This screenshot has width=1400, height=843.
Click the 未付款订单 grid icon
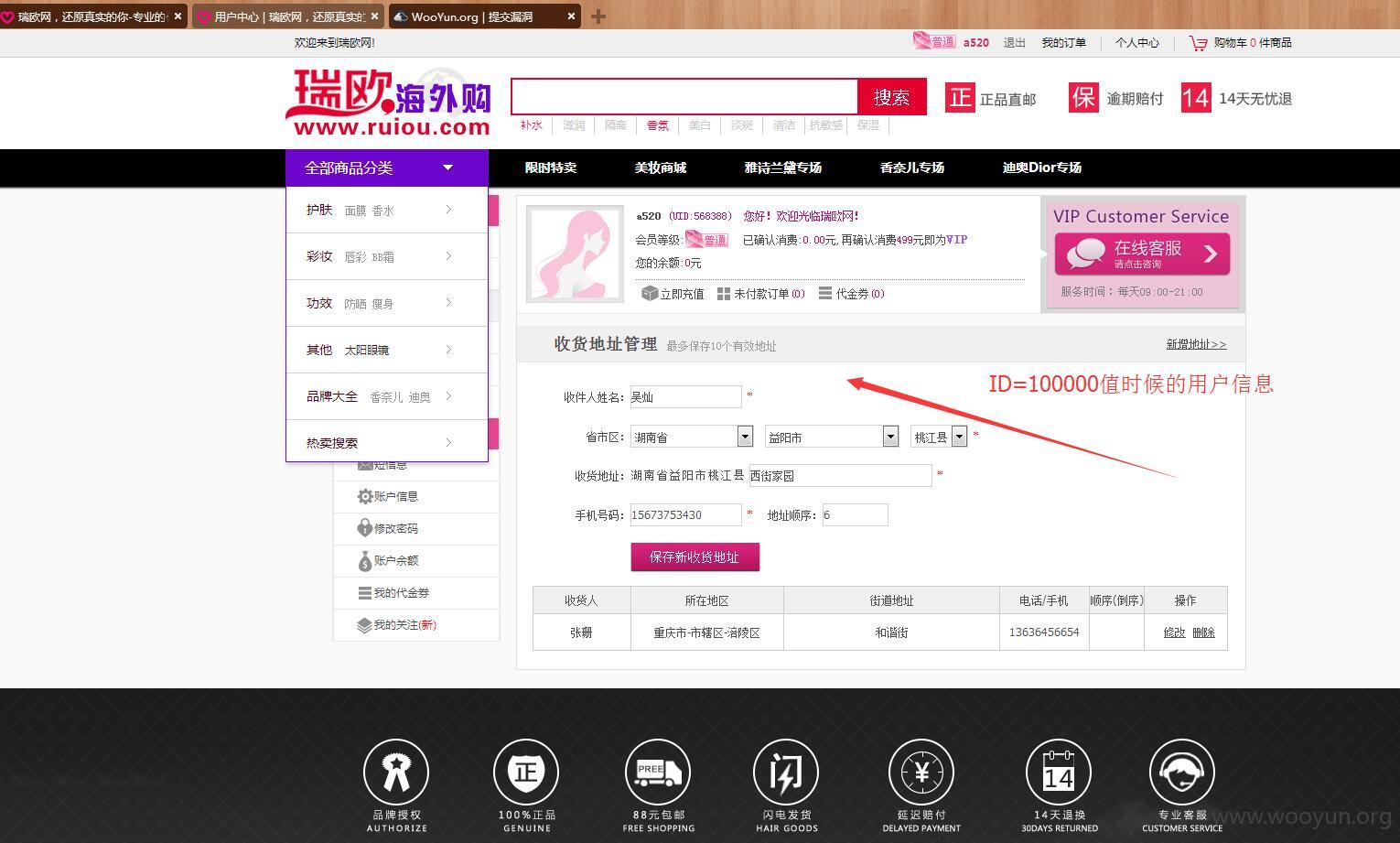point(724,294)
